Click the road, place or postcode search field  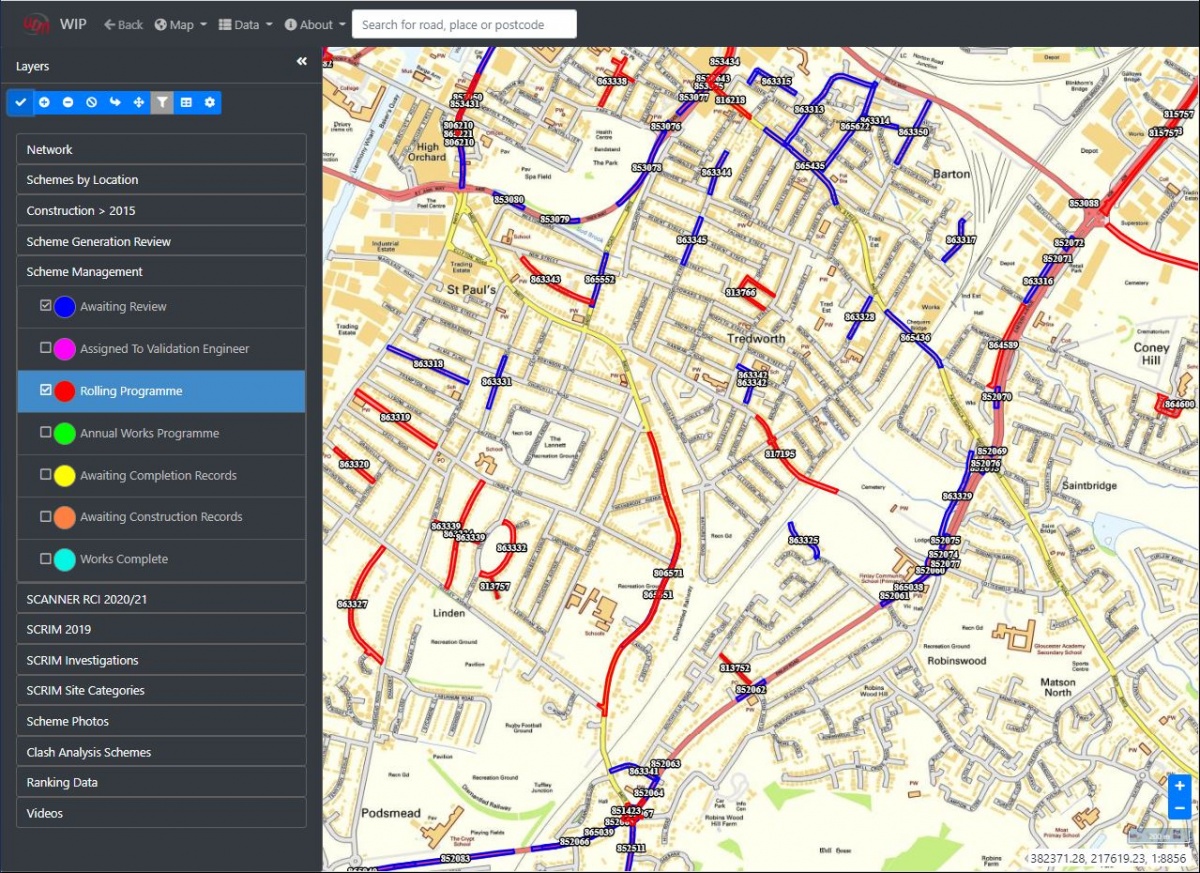(464, 25)
